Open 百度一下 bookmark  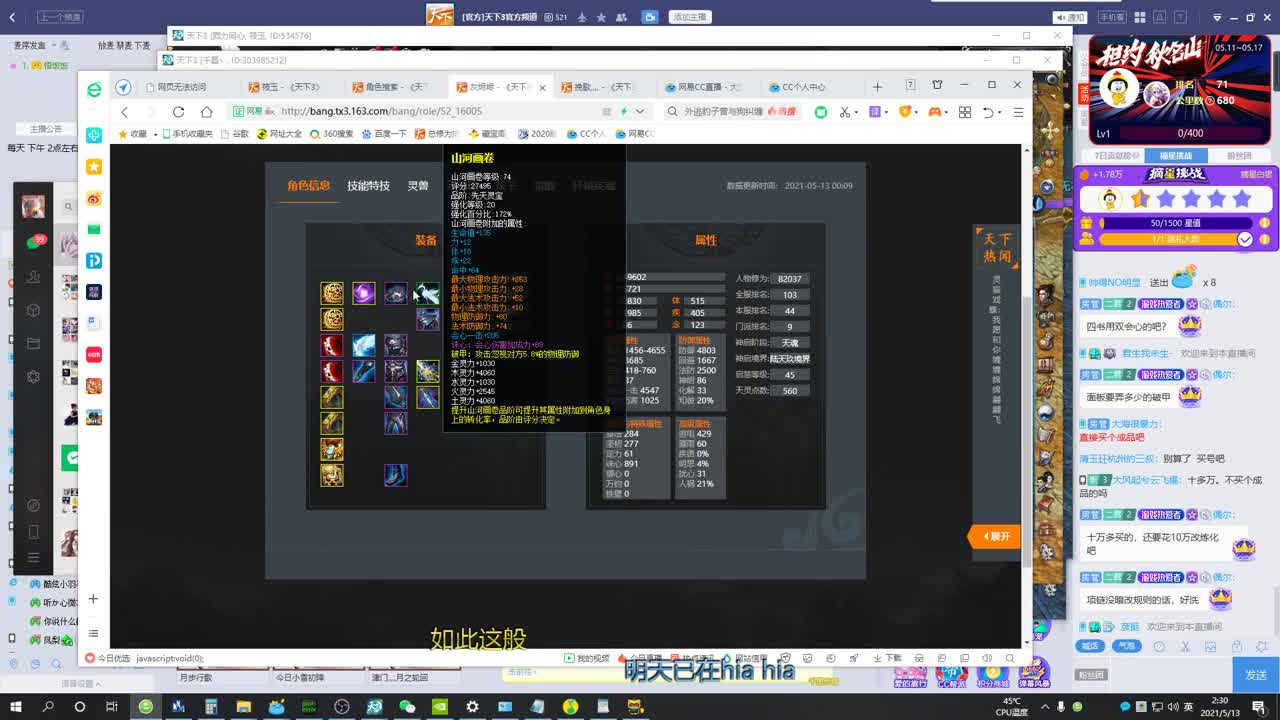coord(385,134)
